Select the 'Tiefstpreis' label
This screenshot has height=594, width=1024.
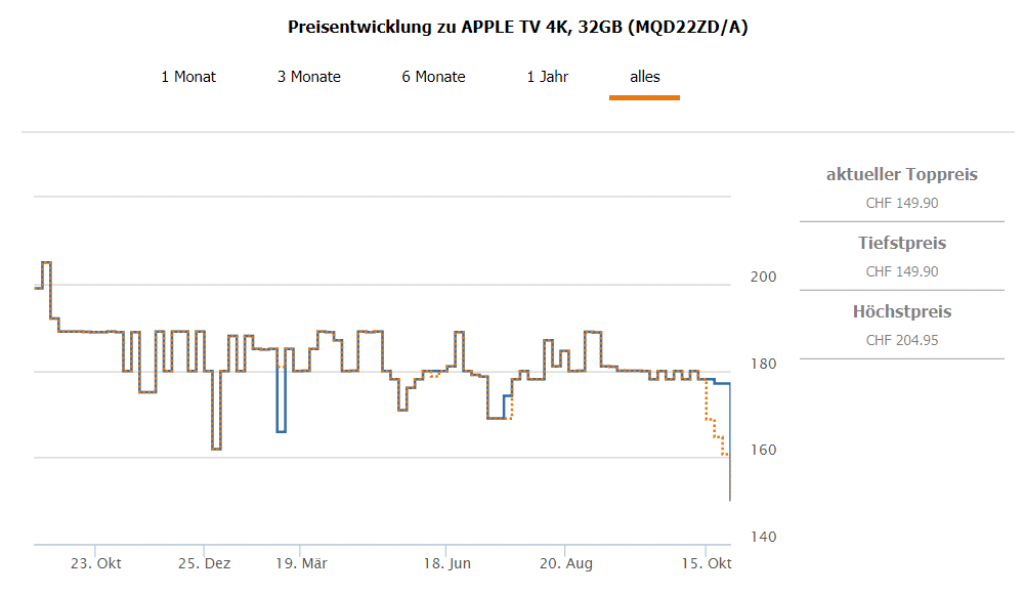click(x=901, y=243)
